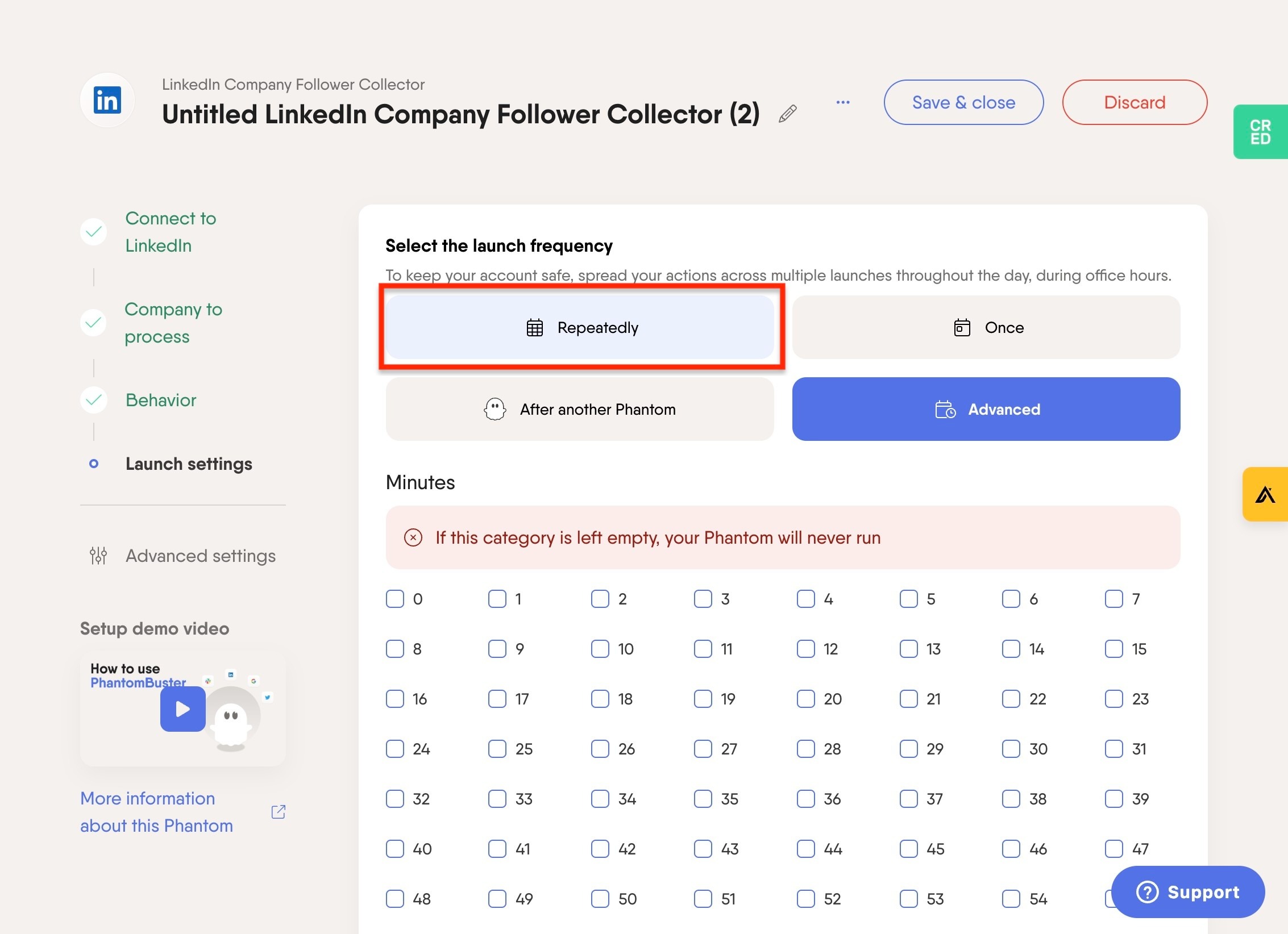Enable the minute 30 checkbox
1288x934 pixels.
coord(1011,749)
